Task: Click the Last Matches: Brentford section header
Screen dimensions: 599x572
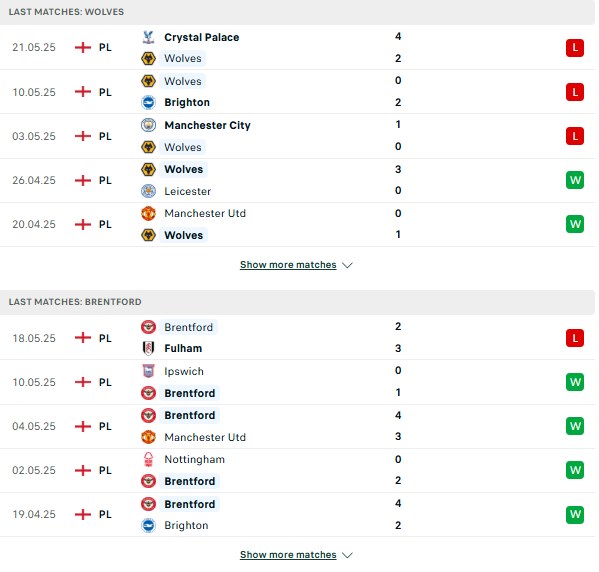Action: [297, 302]
